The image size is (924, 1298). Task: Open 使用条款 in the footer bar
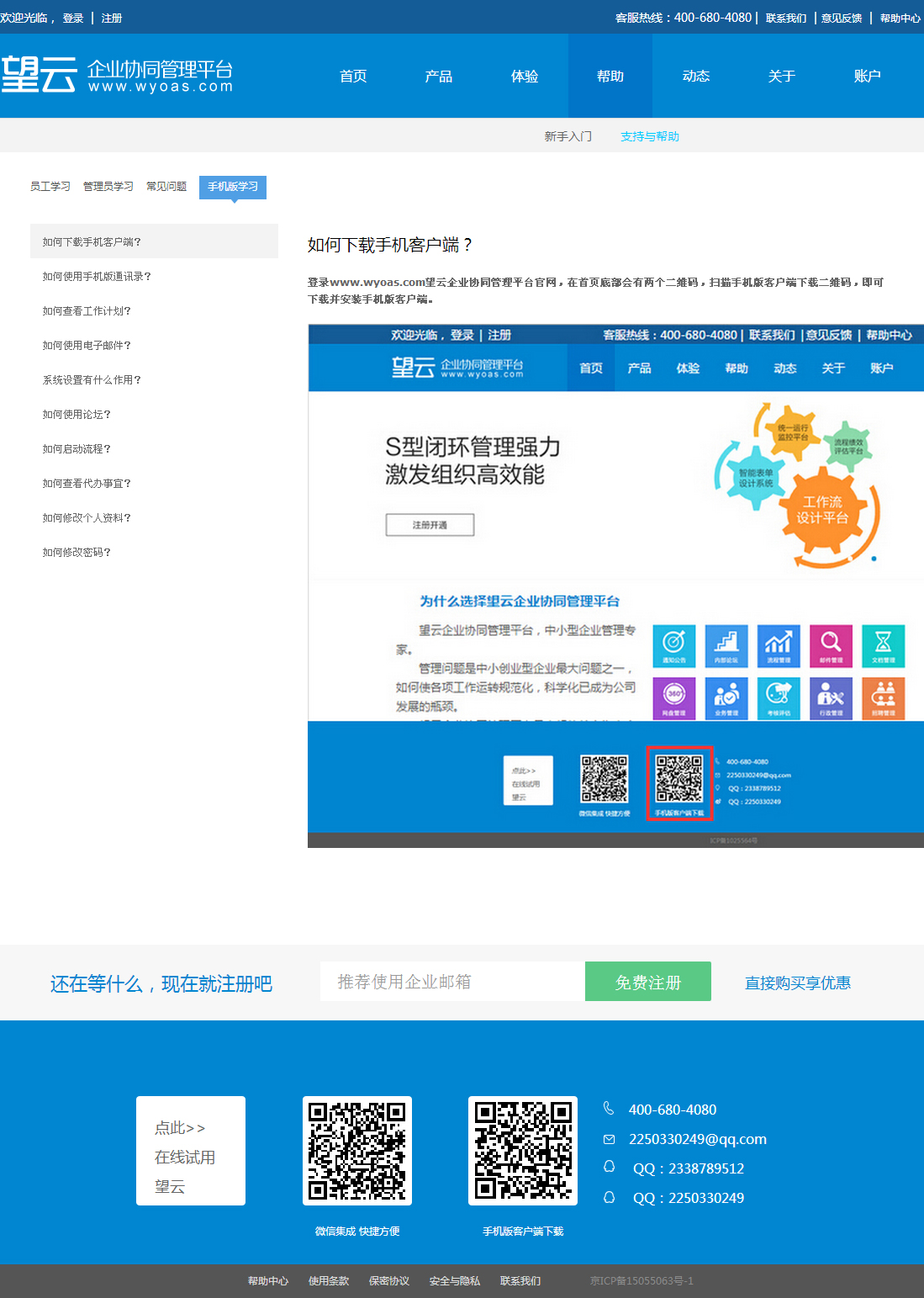tap(329, 1281)
